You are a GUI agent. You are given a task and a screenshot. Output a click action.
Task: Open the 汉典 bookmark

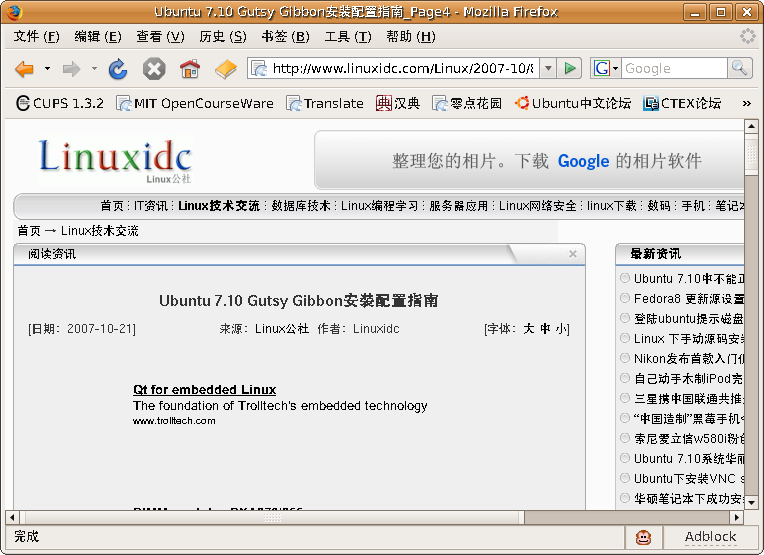398,103
